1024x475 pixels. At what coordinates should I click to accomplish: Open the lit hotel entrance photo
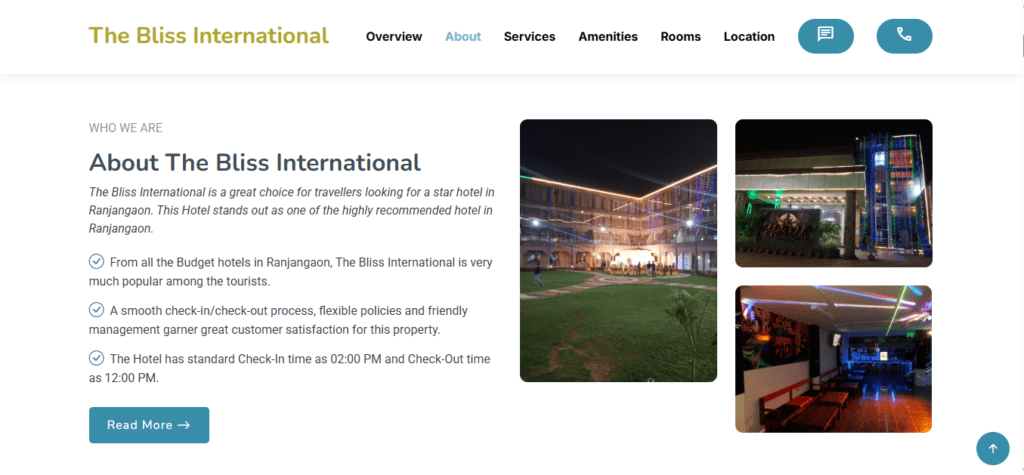point(834,193)
